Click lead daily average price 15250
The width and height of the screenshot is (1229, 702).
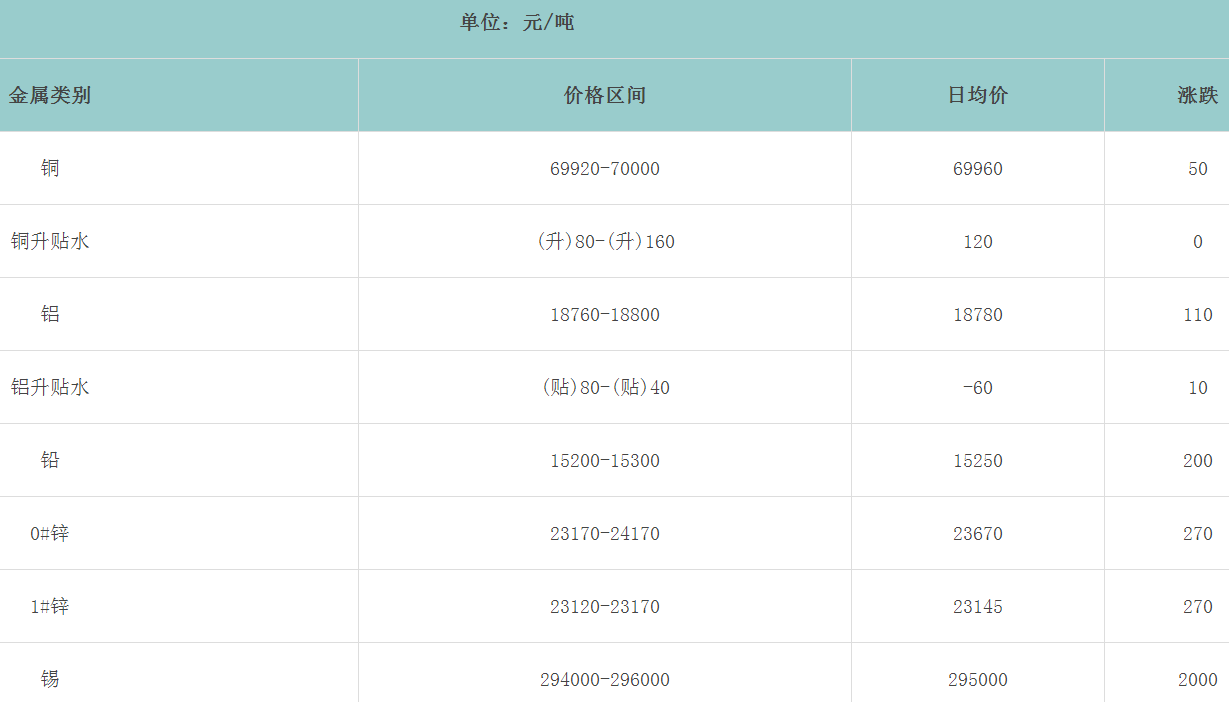977,461
